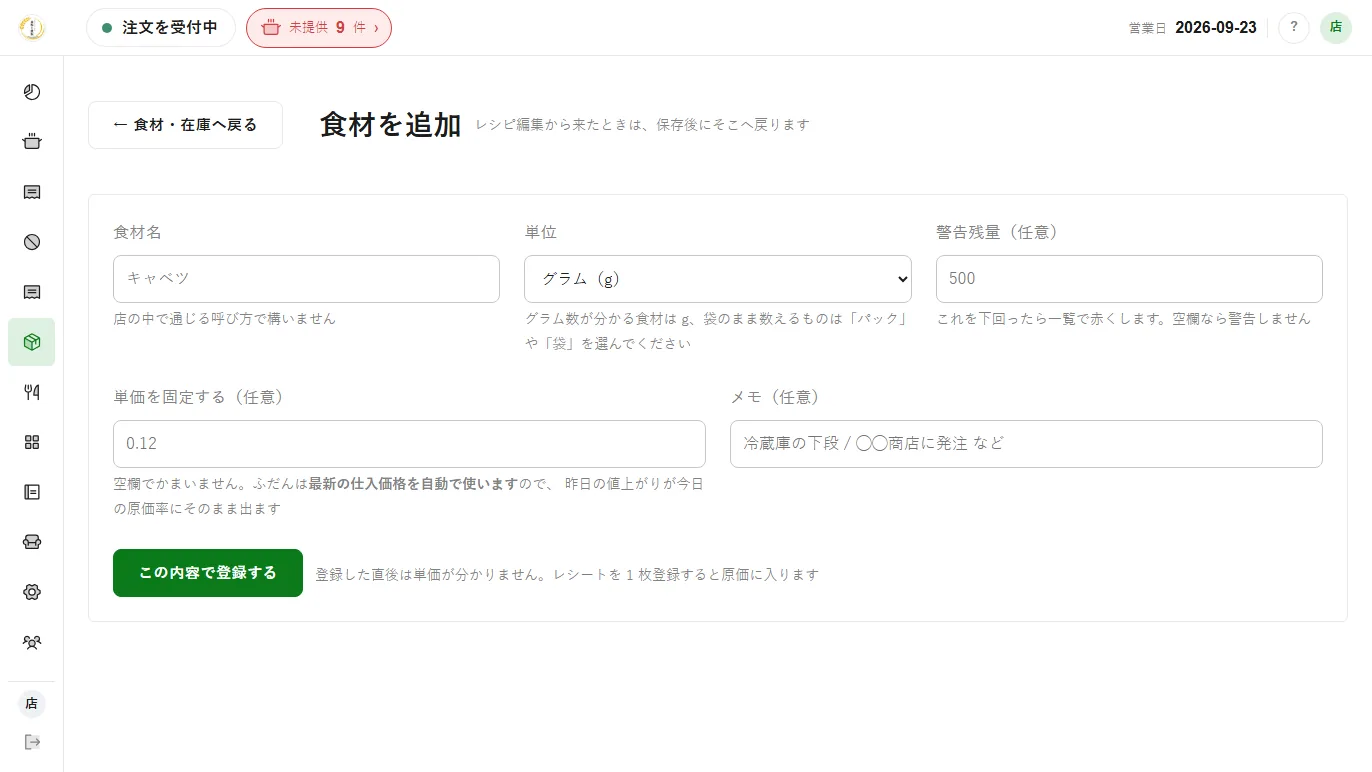Open the fork and knife menu icon

(31, 392)
